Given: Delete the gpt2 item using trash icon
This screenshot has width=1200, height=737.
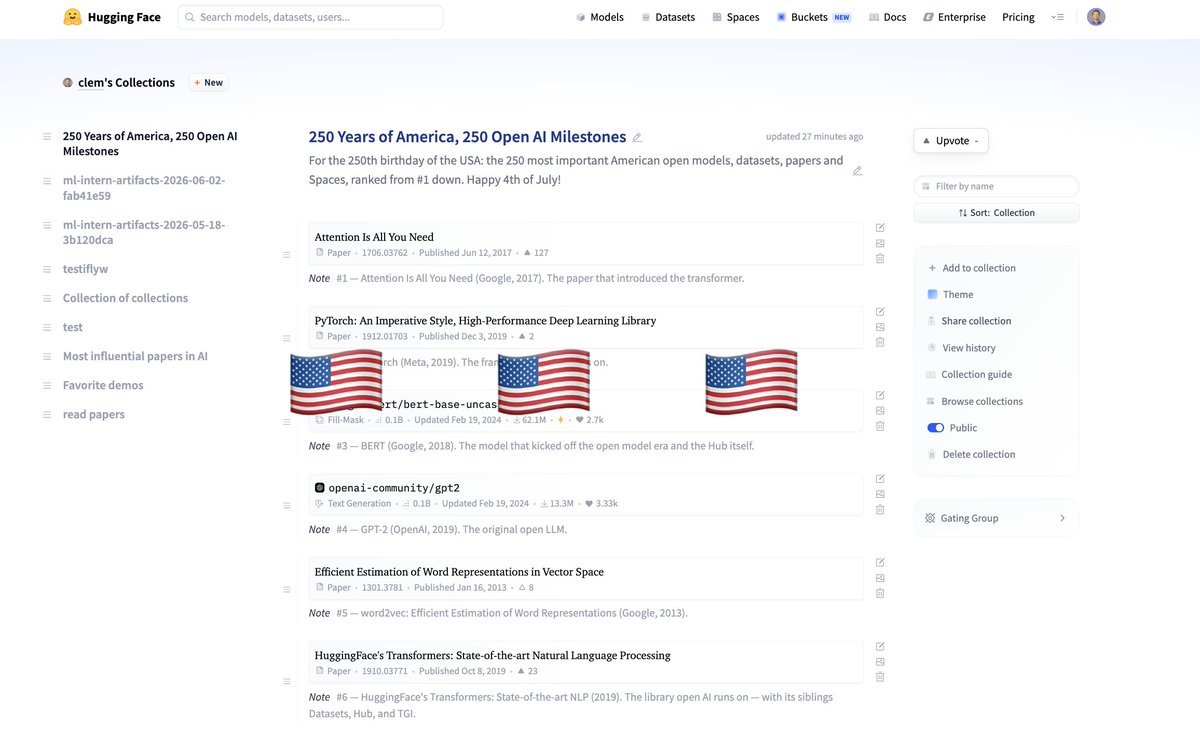Looking at the screenshot, I should pyautogui.click(x=880, y=510).
